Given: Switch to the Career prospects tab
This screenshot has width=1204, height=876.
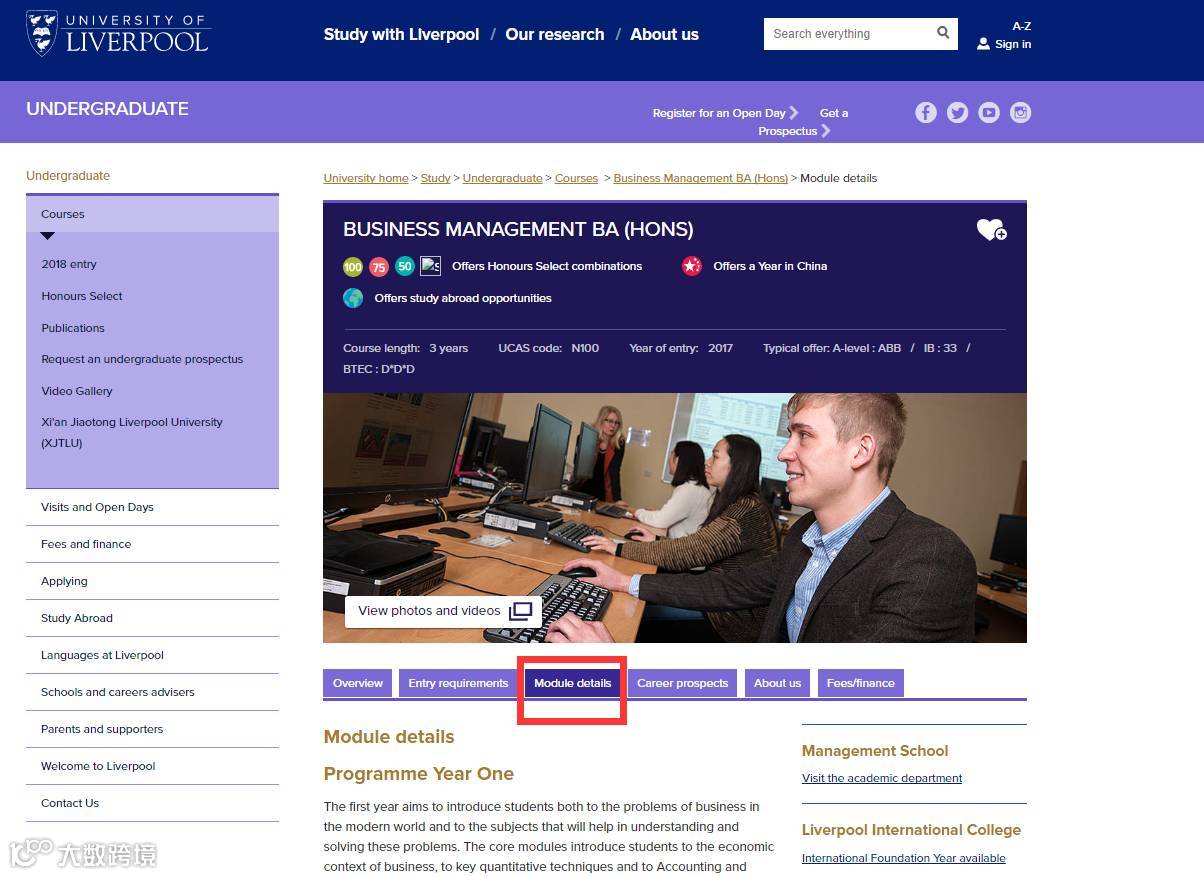Looking at the screenshot, I should click(x=682, y=683).
